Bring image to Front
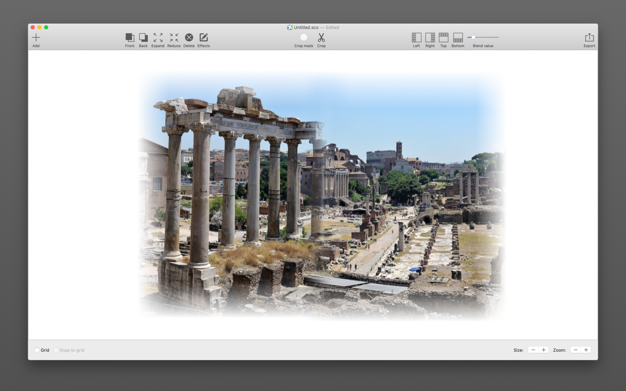The width and height of the screenshot is (626, 391). (x=130, y=38)
